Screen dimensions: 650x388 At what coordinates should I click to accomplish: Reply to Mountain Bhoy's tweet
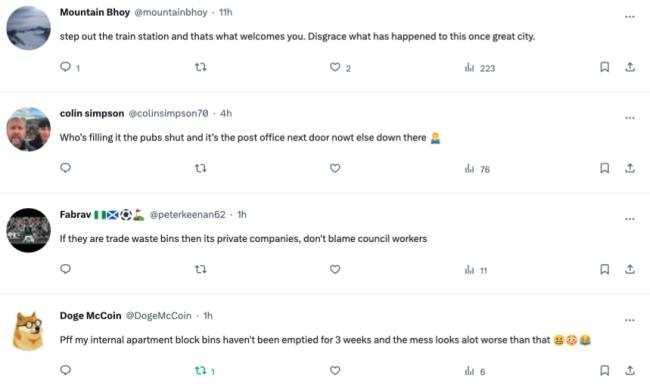(65, 67)
